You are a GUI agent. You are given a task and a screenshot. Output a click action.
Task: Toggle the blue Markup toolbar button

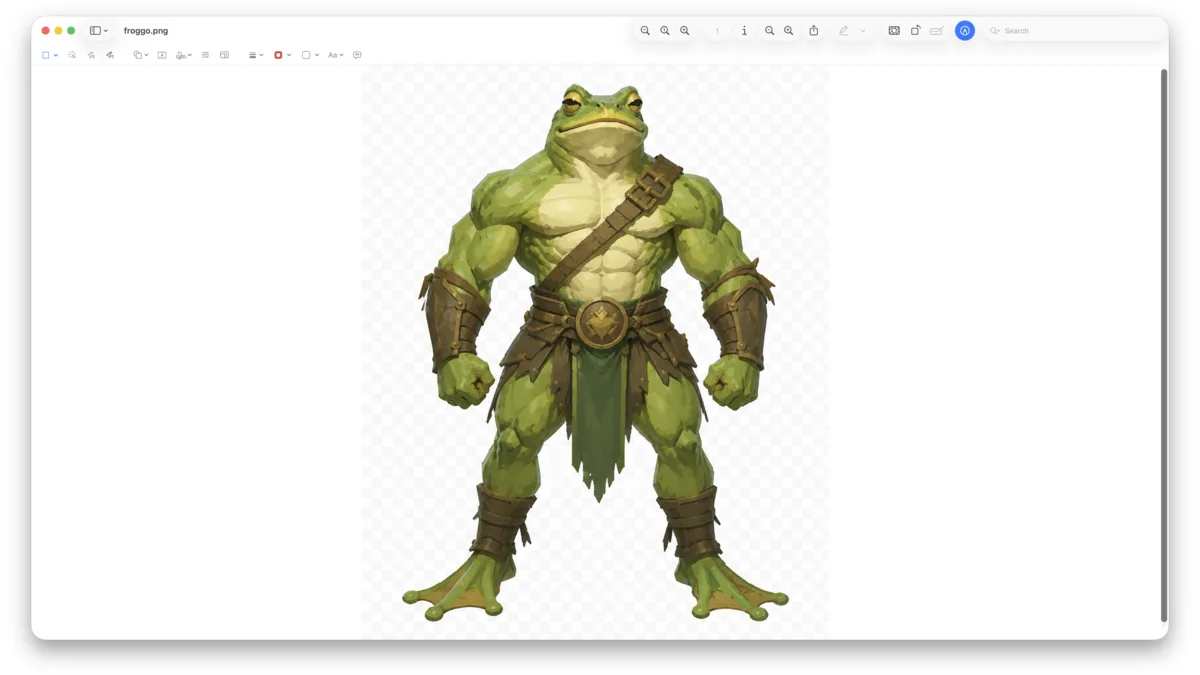coord(965,31)
